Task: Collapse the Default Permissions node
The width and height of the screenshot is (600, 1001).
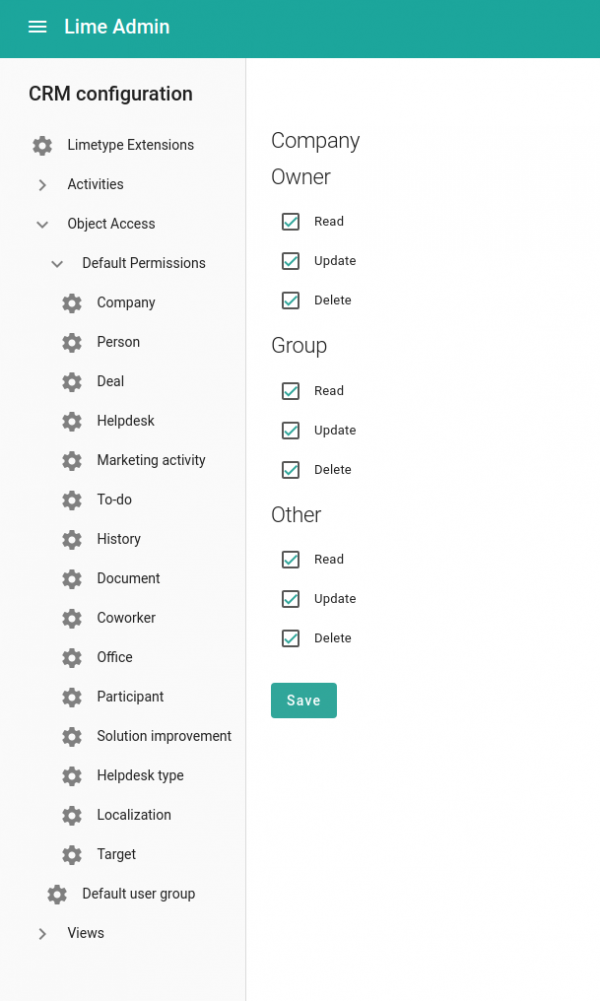Action: point(57,264)
